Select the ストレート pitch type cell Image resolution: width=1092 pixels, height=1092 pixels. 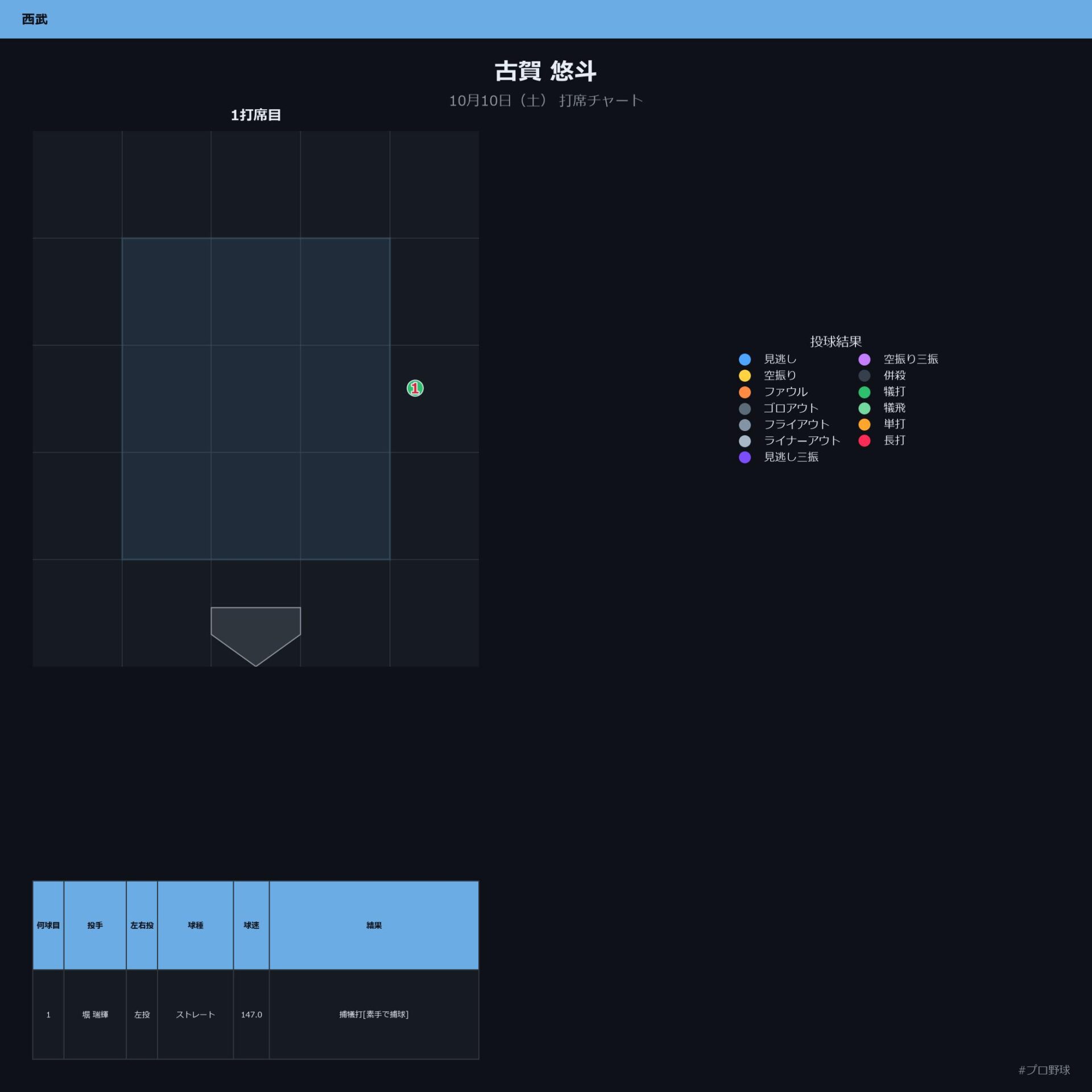click(195, 1015)
